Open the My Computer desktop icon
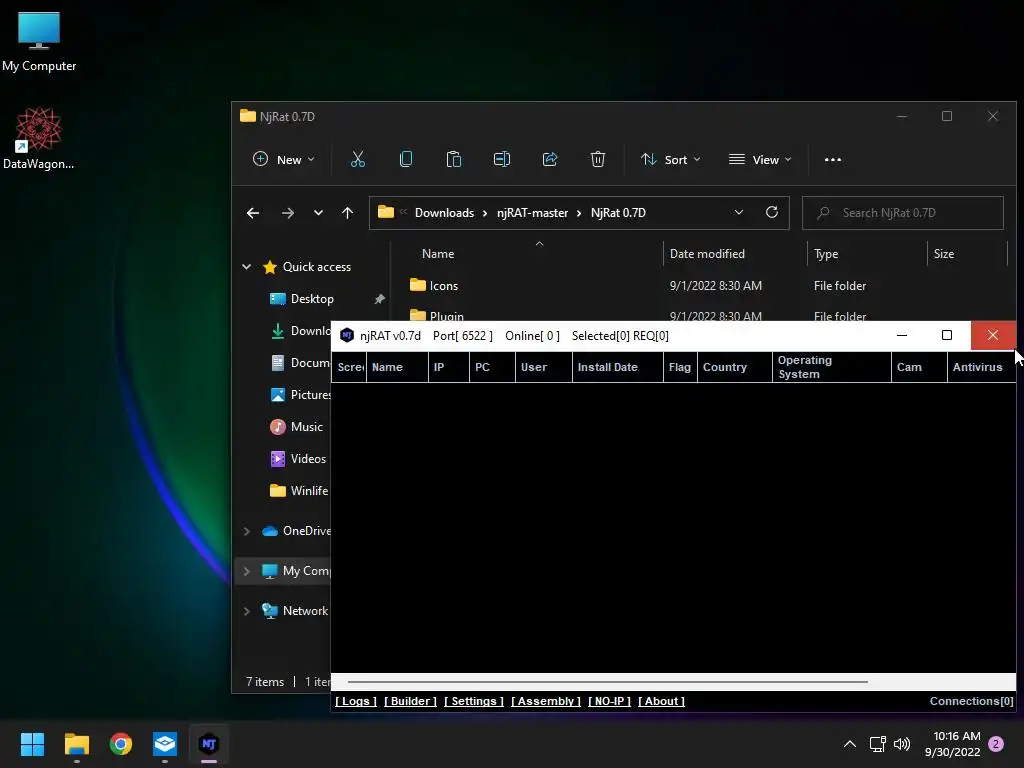Viewport: 1024px width, 768px height. 39,41
